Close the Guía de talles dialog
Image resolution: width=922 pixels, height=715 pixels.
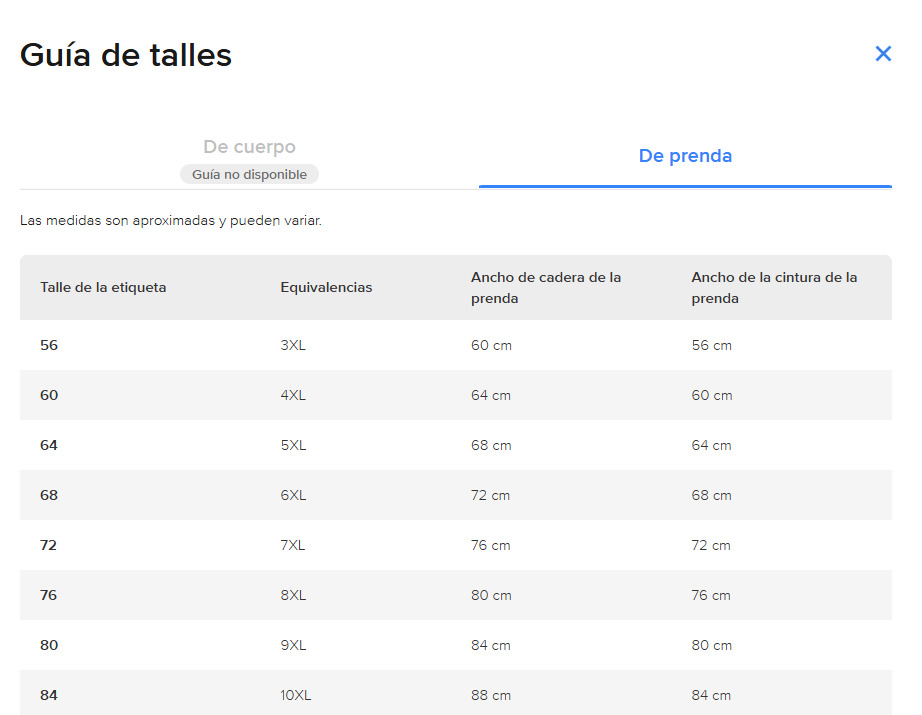883,54
